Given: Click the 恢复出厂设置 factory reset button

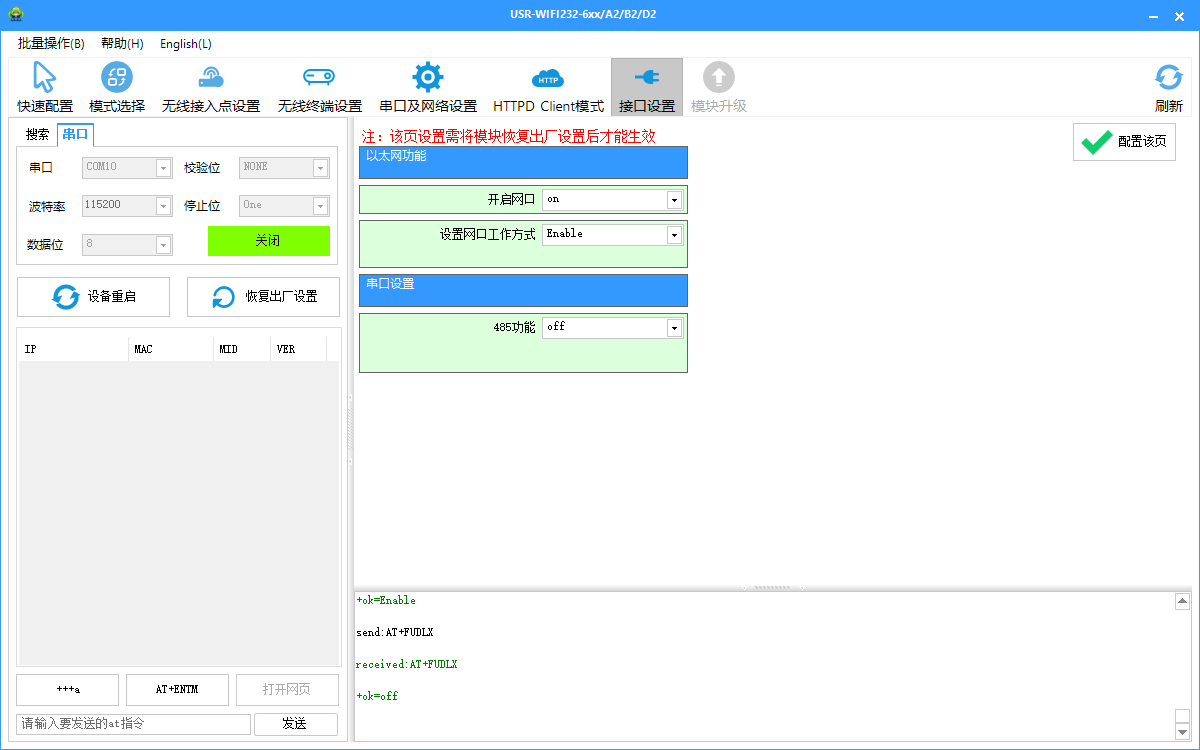Looking at the screenshot, I should pyautogui.click(x=263, y=297).
